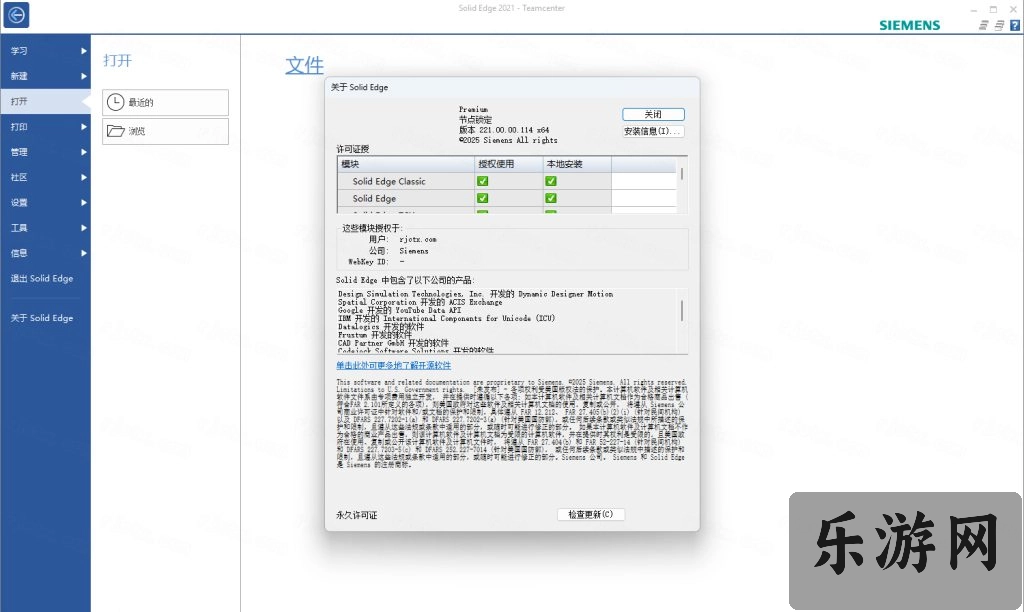Open the open-source software info link

point(394,366)
